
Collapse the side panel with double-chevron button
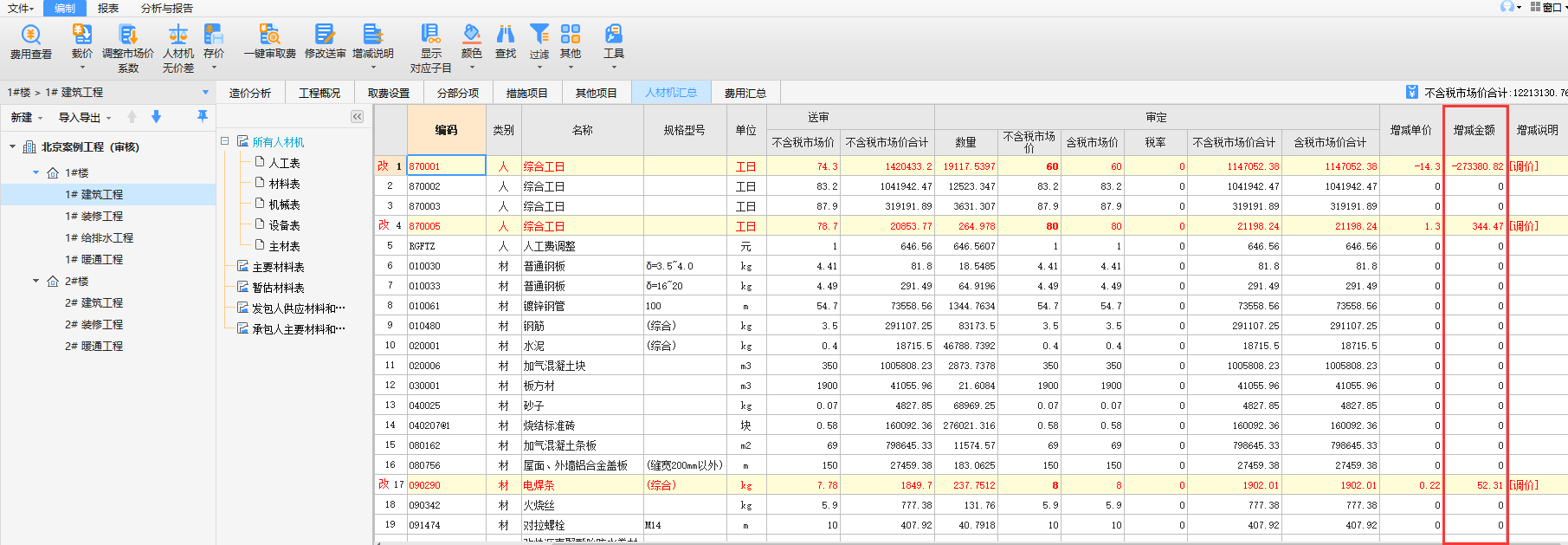pyautogui.click(x=357, y=117)
